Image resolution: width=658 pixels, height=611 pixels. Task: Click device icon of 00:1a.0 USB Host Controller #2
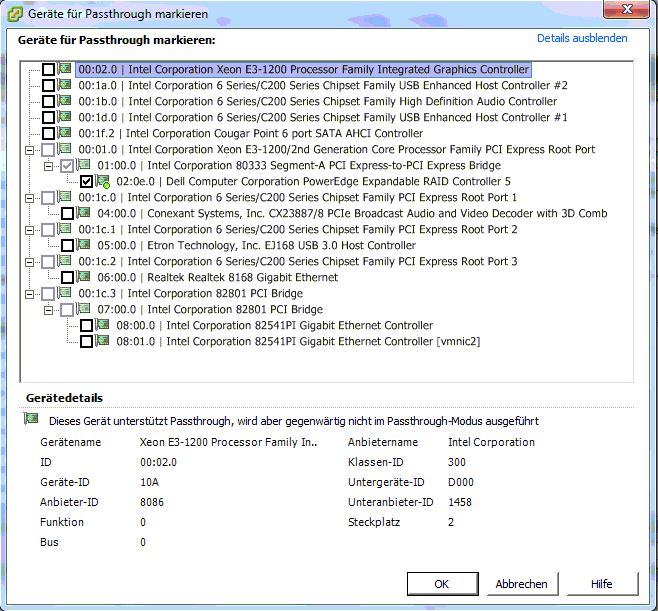64,84
